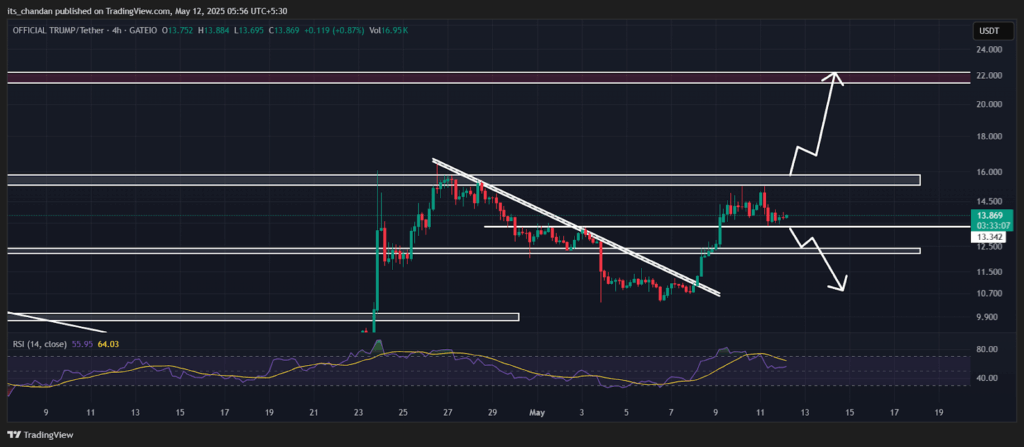This screenshot has width=1024, height=447.
Task: Click the date label 7 on time axis
Action: point(671,413)
